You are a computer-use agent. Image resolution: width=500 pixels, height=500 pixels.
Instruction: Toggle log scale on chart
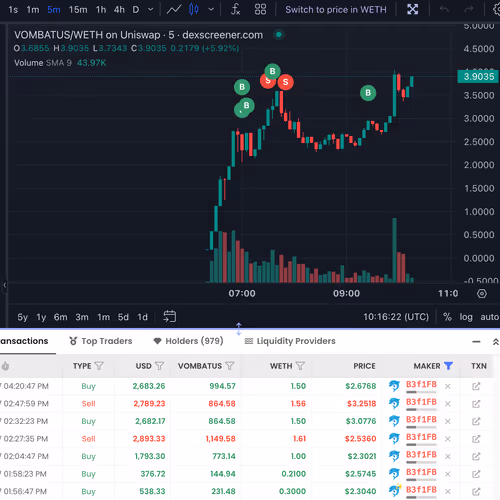[466, 317]
